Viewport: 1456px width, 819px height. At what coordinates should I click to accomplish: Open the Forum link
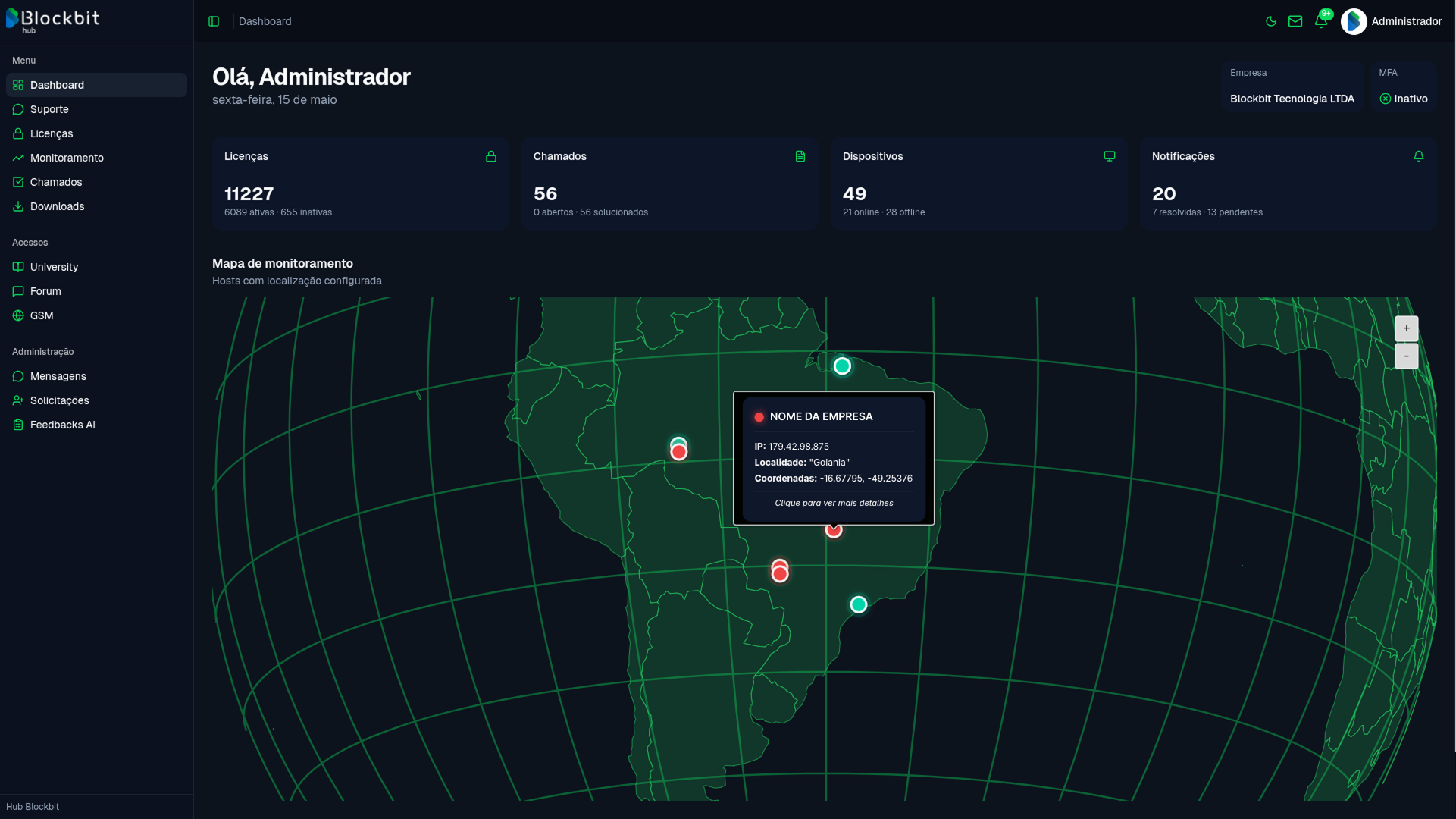[x=96, y=291]
